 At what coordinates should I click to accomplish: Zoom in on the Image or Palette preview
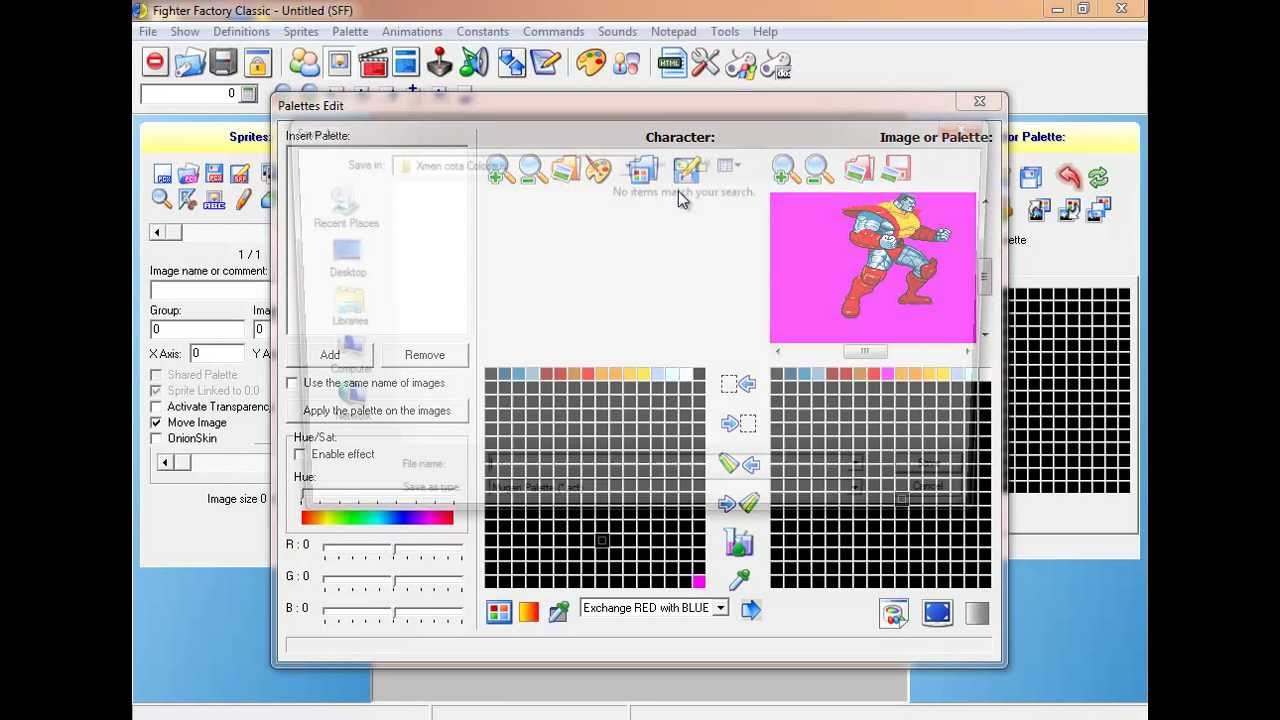pos(786,170)
